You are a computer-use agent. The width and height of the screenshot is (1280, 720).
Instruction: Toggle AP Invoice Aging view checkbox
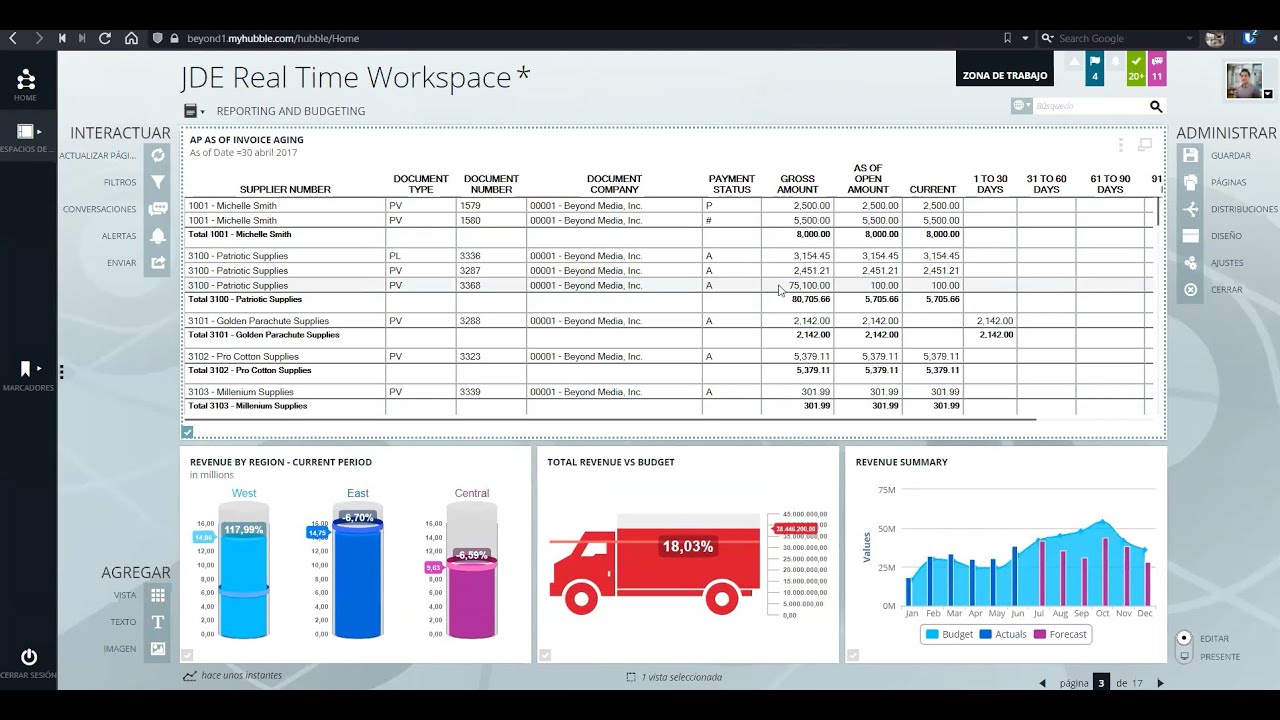pos(187,432)
